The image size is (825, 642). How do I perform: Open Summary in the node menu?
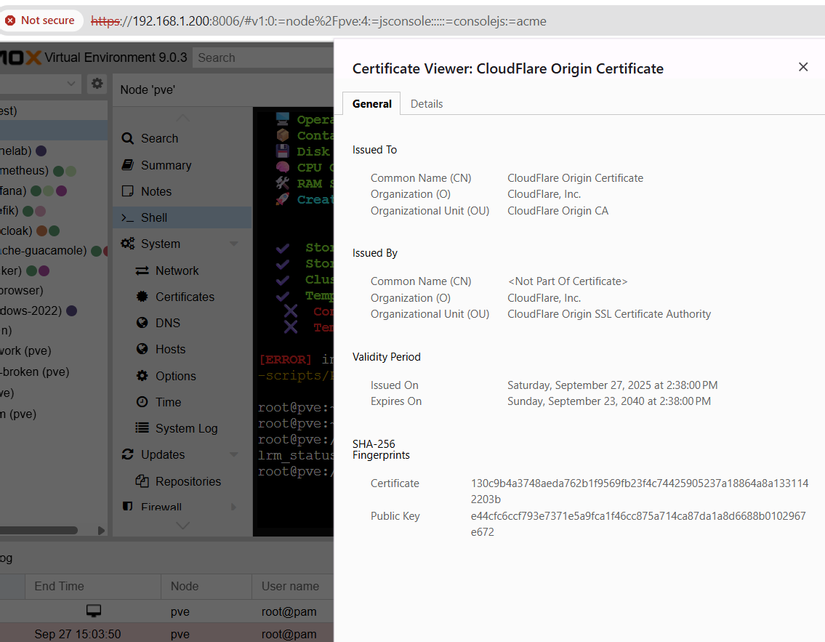click(166, 165)
